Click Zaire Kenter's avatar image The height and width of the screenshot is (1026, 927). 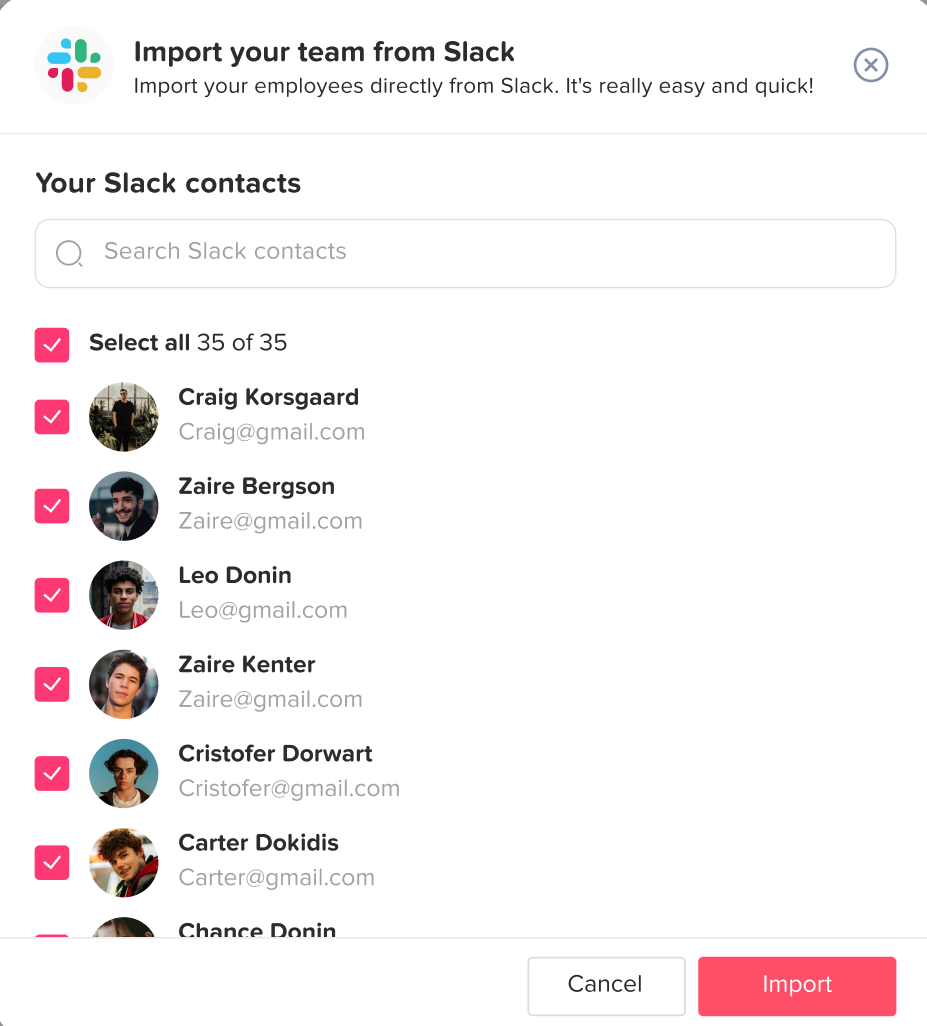coord(124,684)
